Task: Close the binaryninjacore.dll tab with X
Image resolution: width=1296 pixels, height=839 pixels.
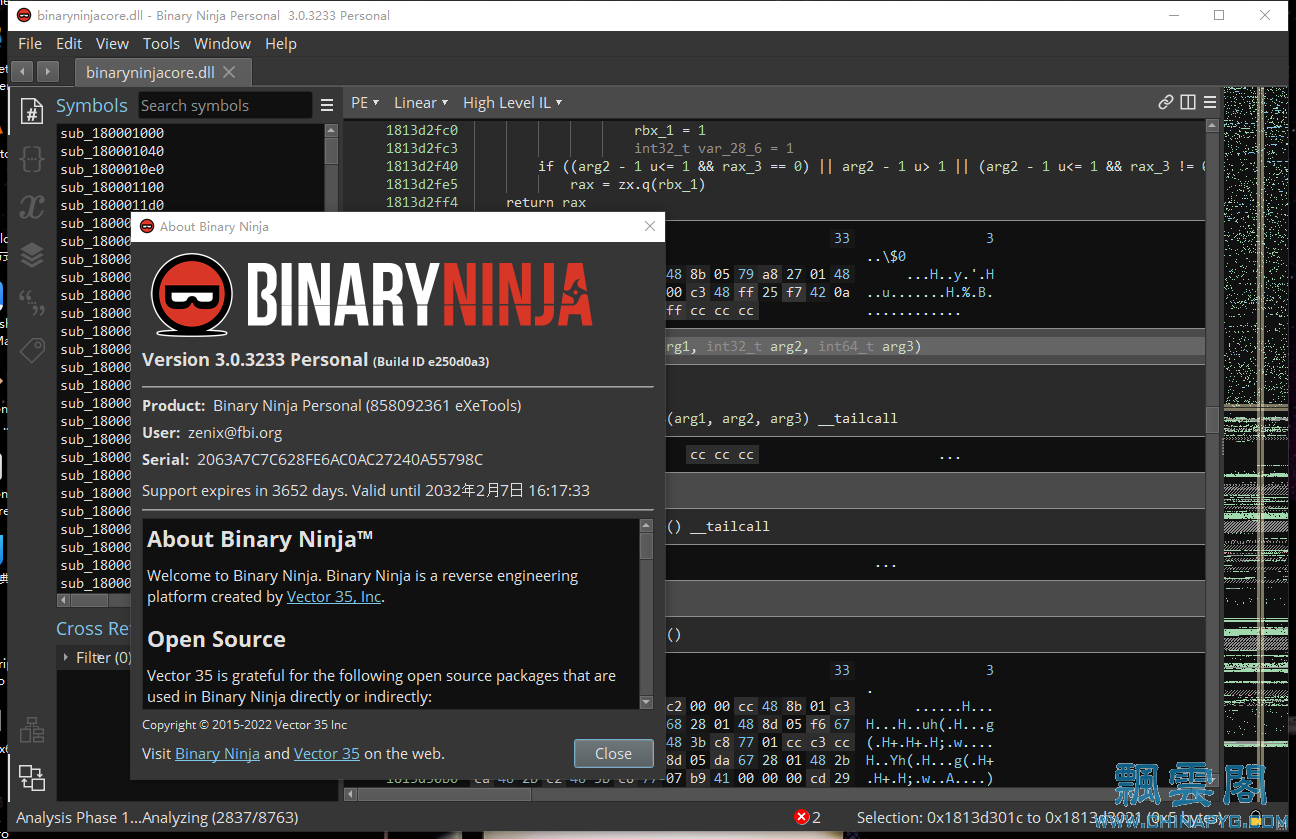Action: click(x=229, y=72)
